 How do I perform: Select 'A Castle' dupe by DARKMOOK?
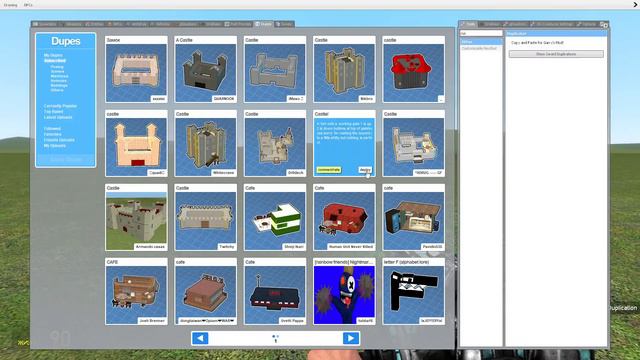point(205,69)
